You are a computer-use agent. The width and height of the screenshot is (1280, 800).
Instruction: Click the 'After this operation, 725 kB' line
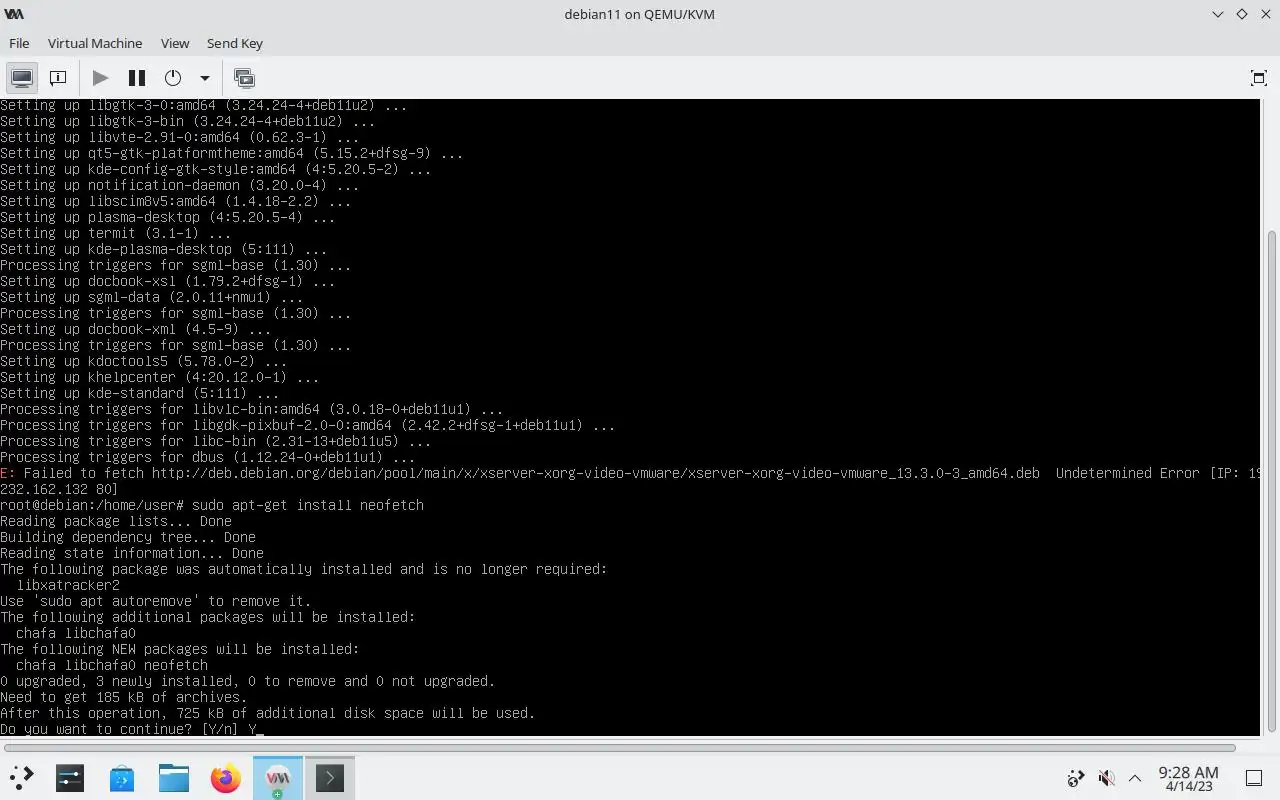[268, 713]
